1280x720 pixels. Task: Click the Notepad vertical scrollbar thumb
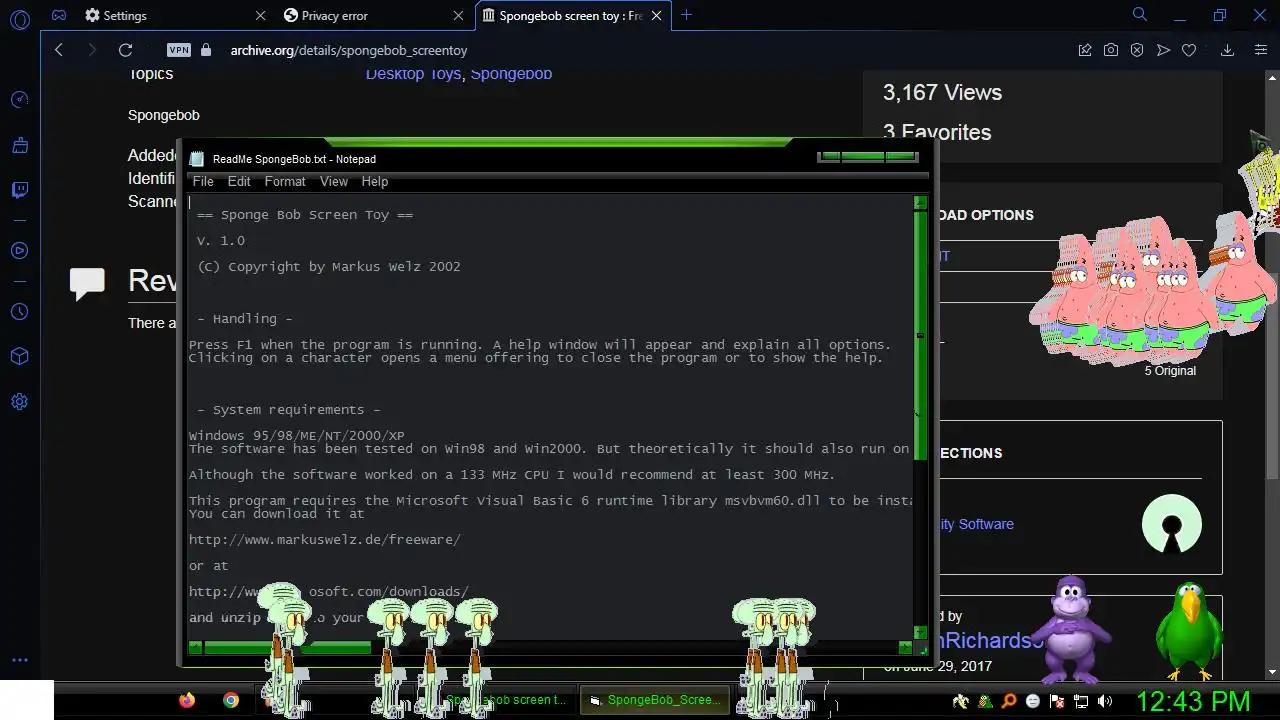920,336
